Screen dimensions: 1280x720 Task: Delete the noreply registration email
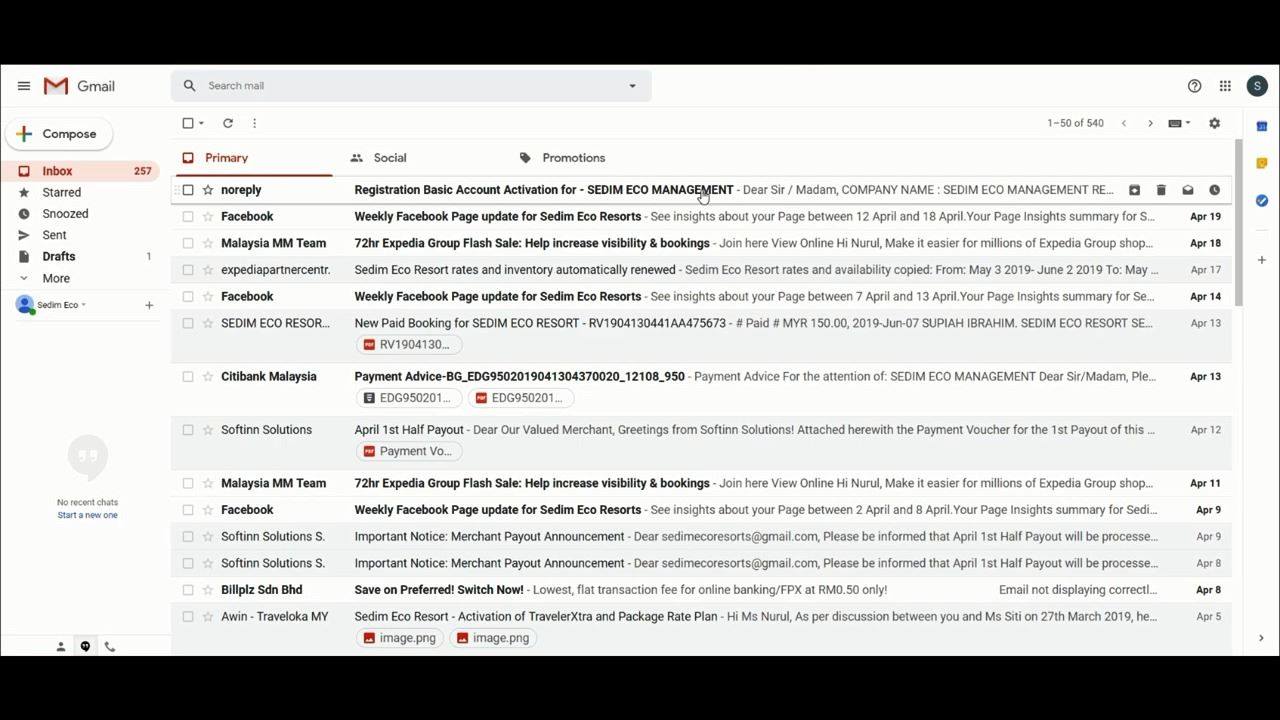click(1161, 190)
